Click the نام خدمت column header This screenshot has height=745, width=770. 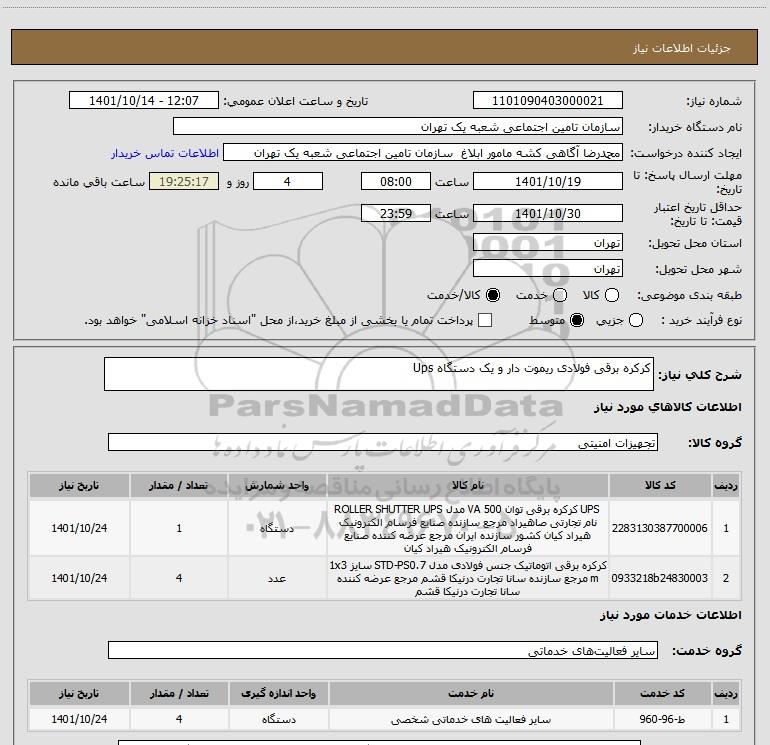pos(470,693)
